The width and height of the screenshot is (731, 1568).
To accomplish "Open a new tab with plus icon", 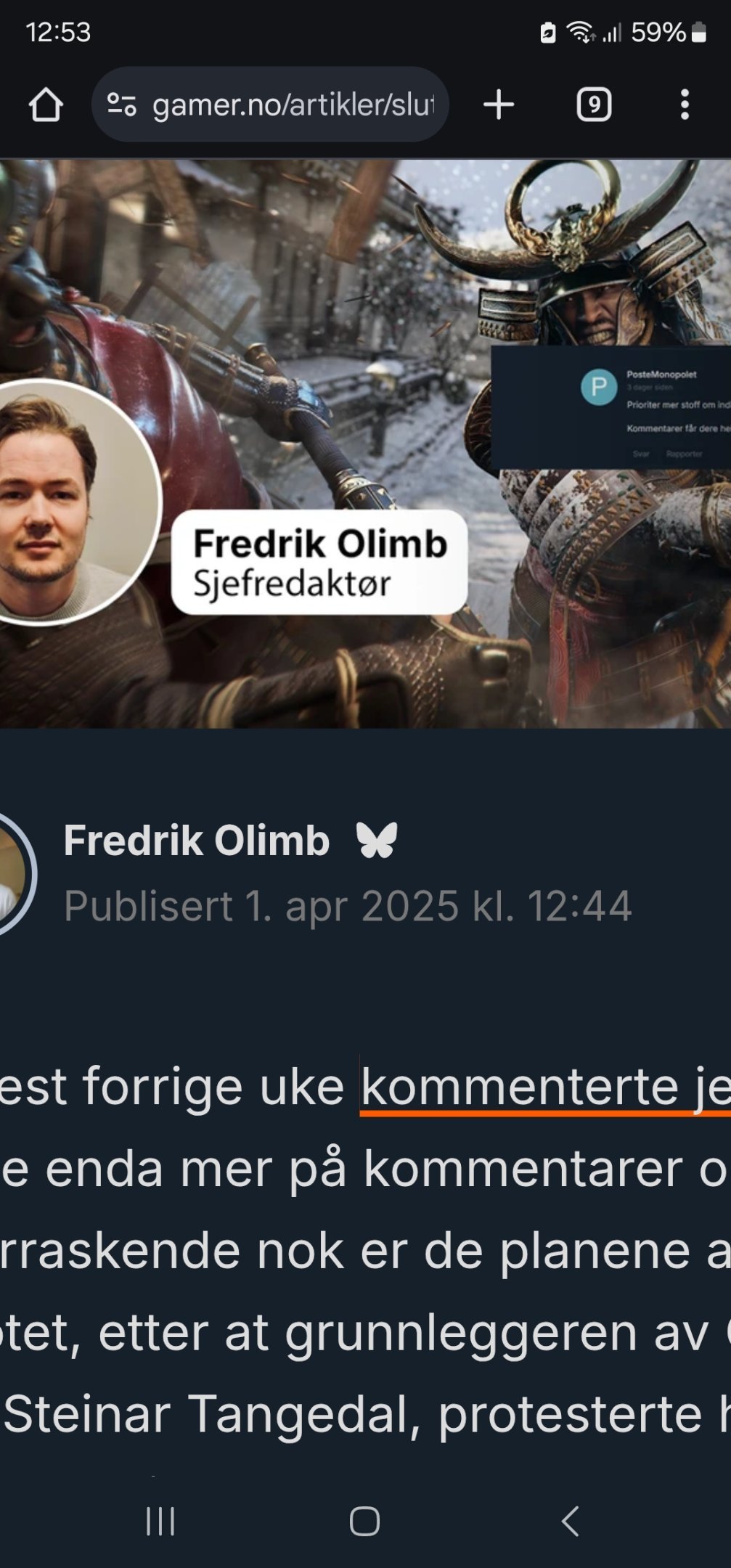I will click(x=499, y=105).
